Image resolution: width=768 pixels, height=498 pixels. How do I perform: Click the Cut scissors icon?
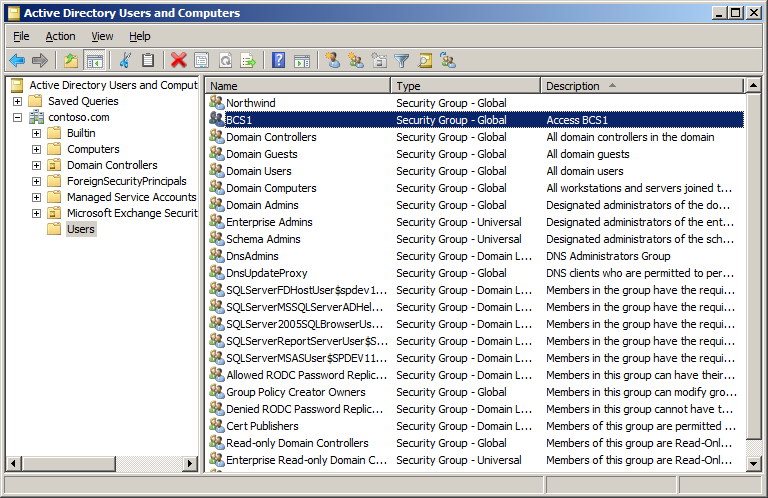pyautogui.click(x=125, y=61)
